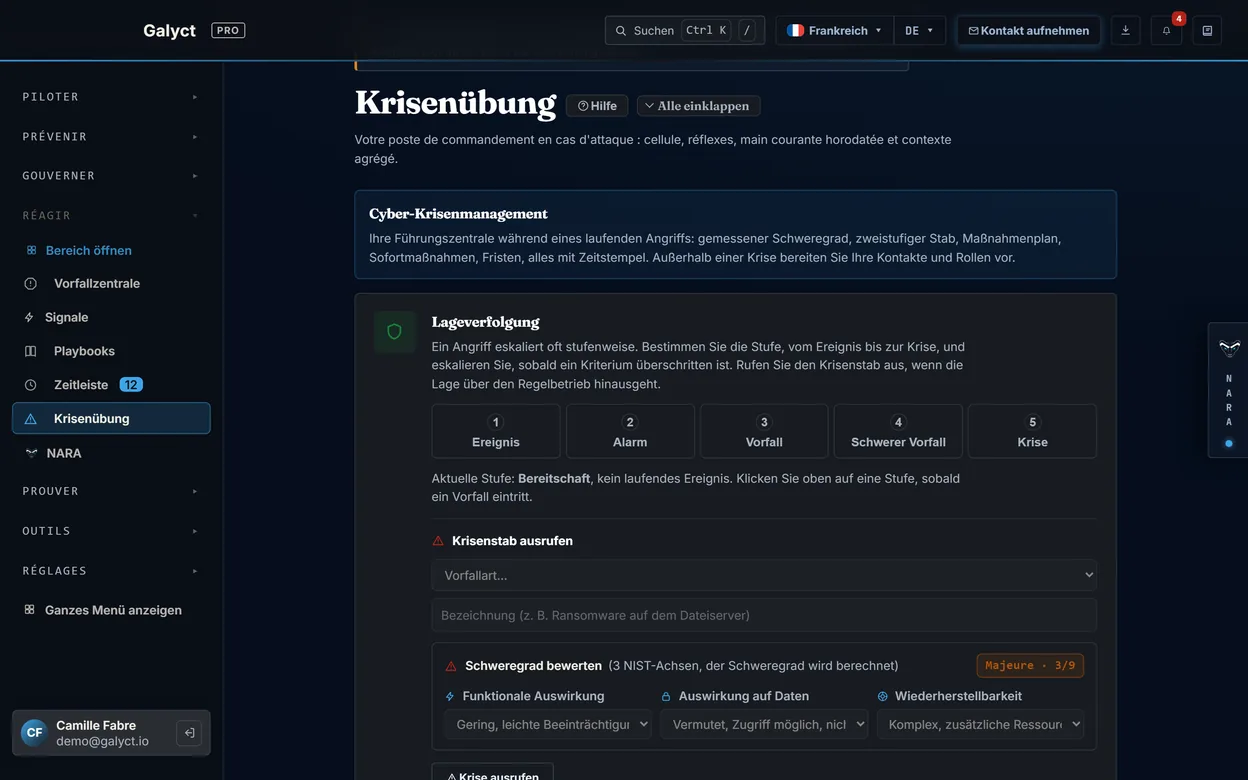Screen dimensions: 1248x780
Task: Click Bereich öffnen link
Action: click(x=89, y=251)
